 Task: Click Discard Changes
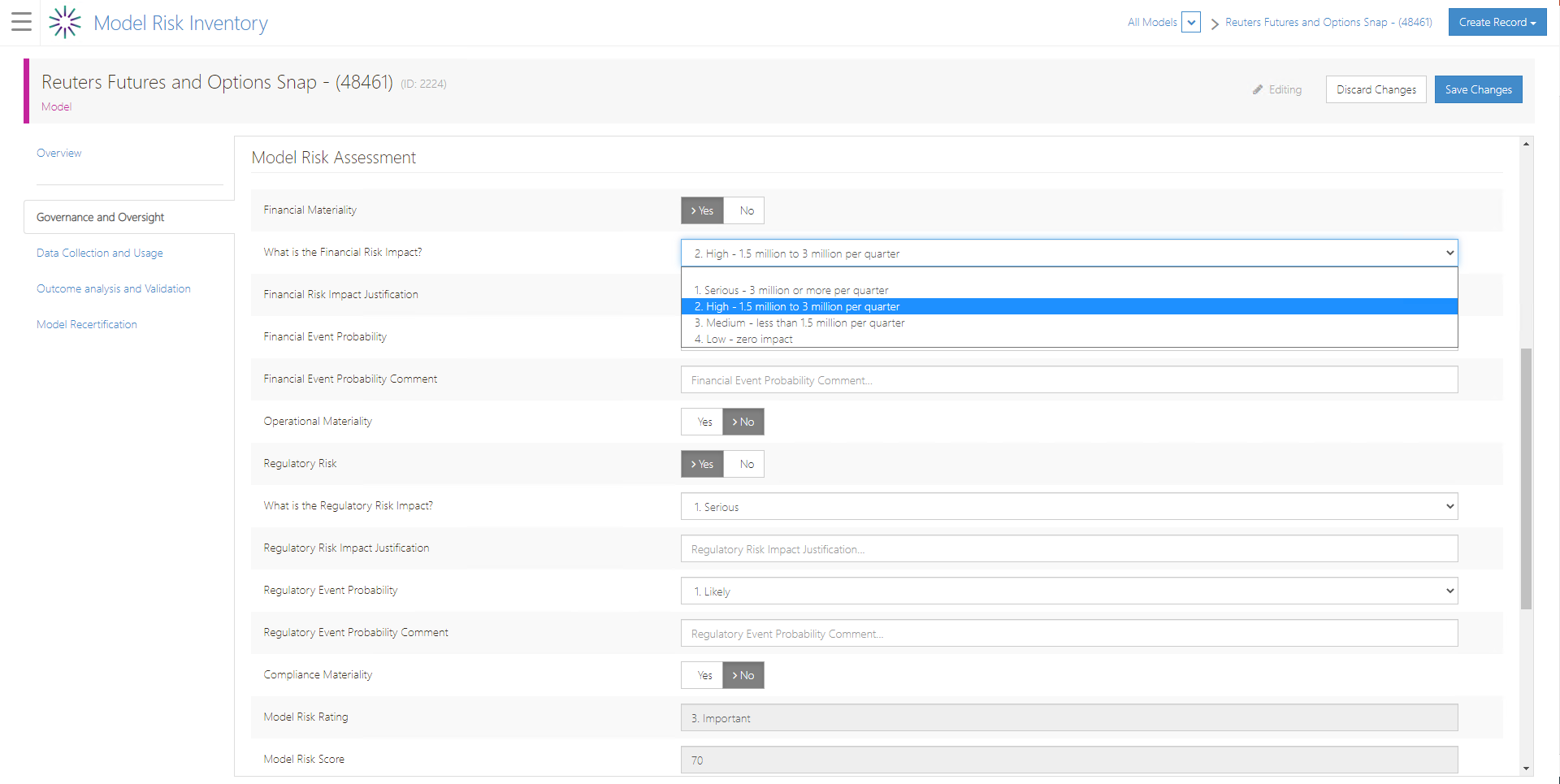pyautogui.click(x=1376, y=89)
